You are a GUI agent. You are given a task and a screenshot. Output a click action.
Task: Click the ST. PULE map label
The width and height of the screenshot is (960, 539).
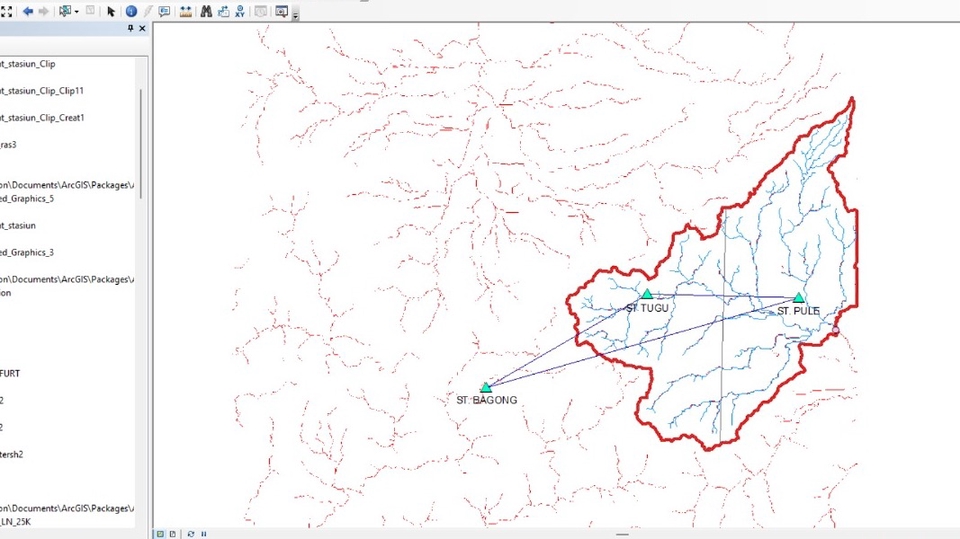[798, 311]
